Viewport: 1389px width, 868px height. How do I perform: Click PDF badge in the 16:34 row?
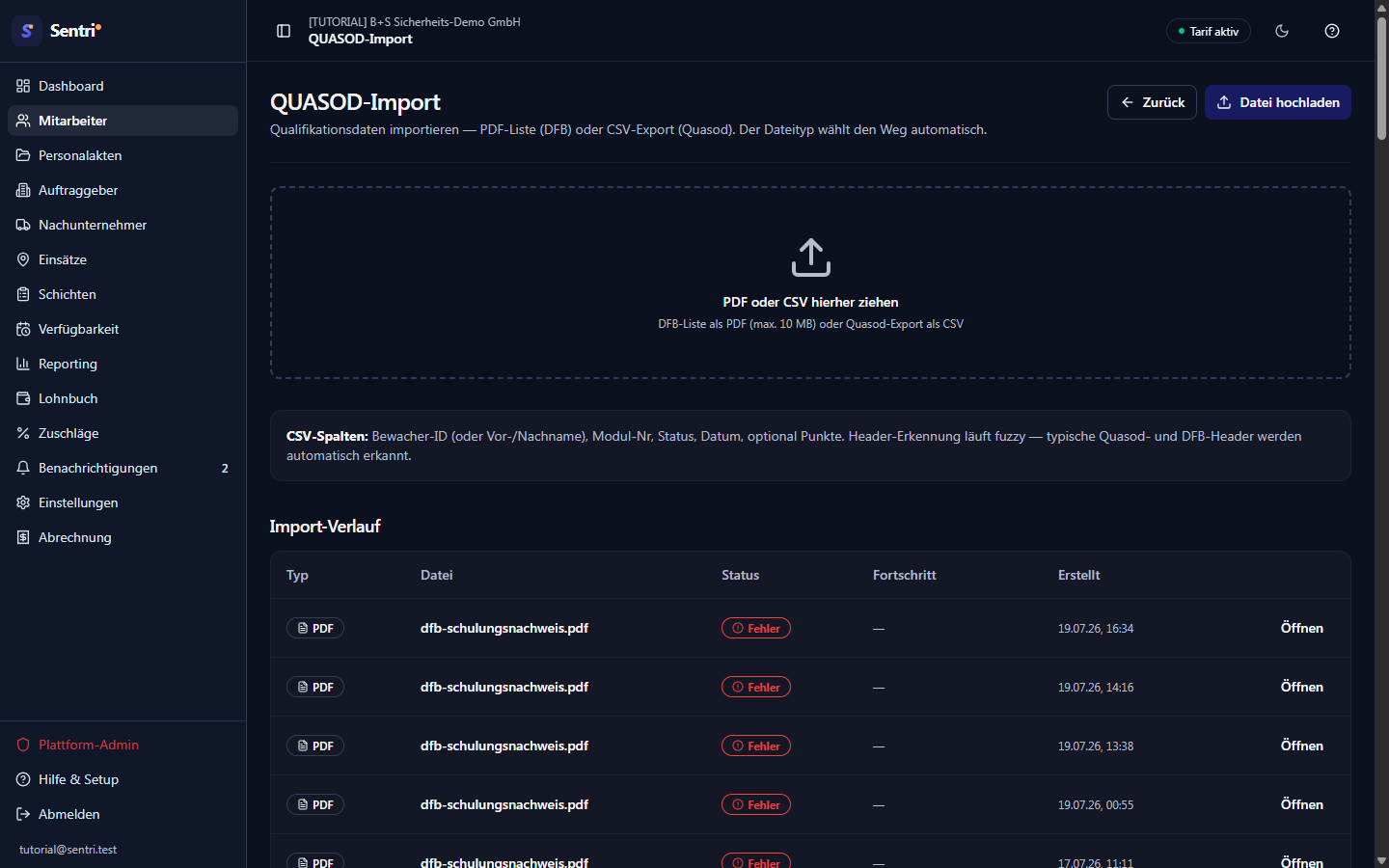click(x=315, y=628)
